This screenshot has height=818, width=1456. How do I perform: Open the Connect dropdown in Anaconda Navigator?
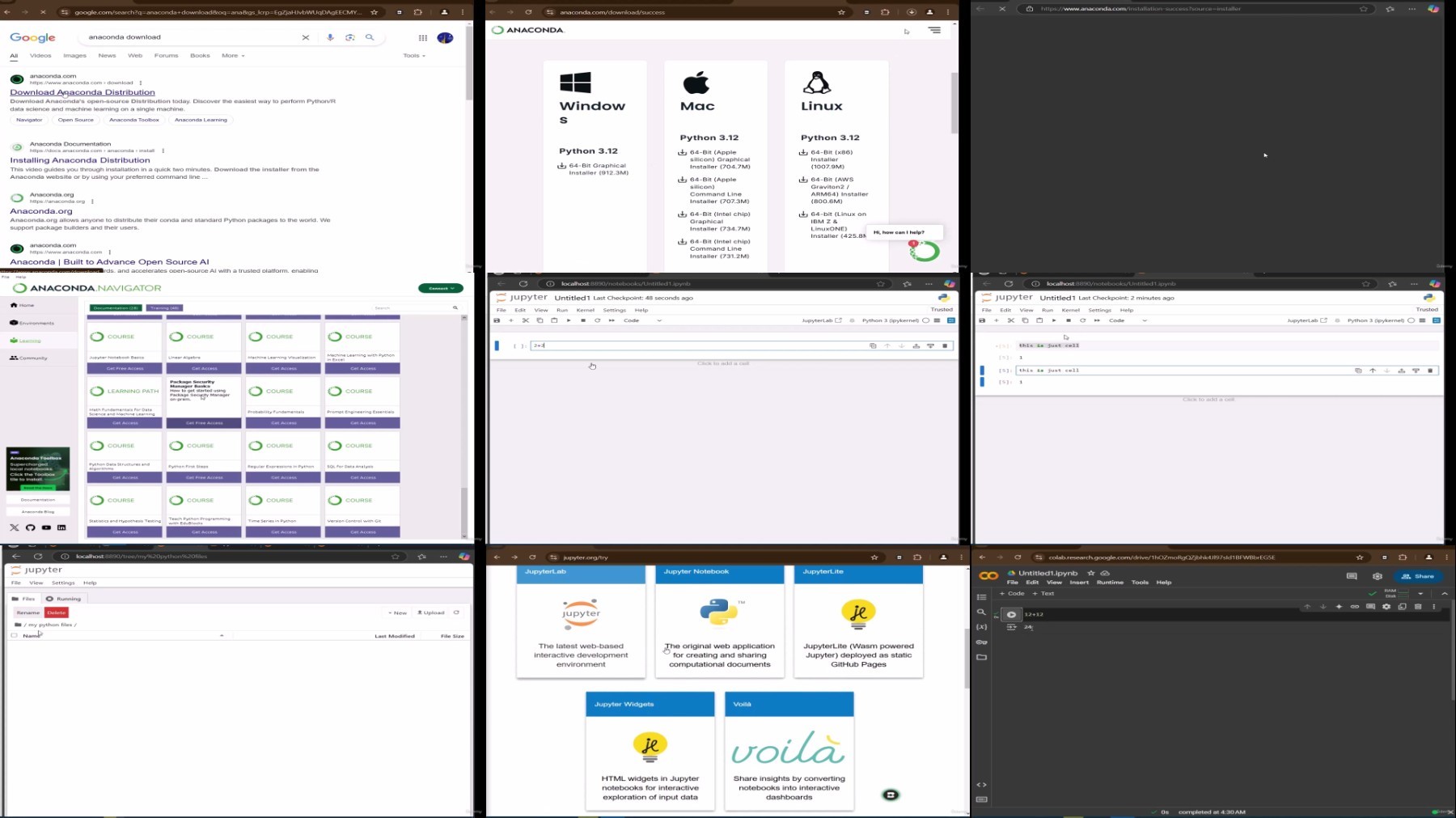click(441, 288)
